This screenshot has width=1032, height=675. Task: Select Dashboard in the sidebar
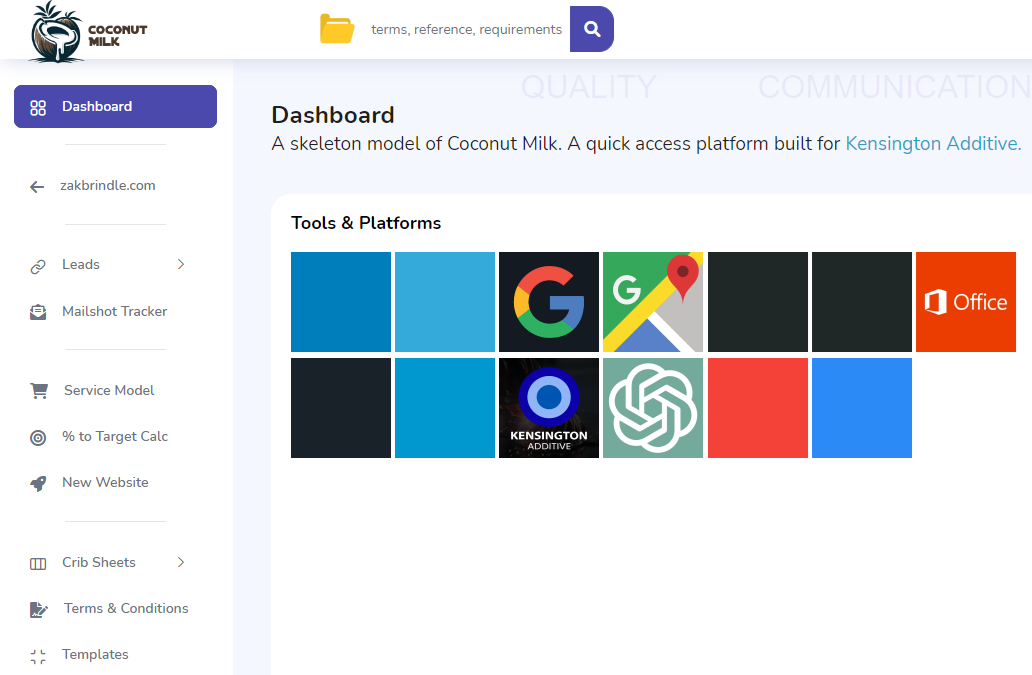(x=115, y=107)
